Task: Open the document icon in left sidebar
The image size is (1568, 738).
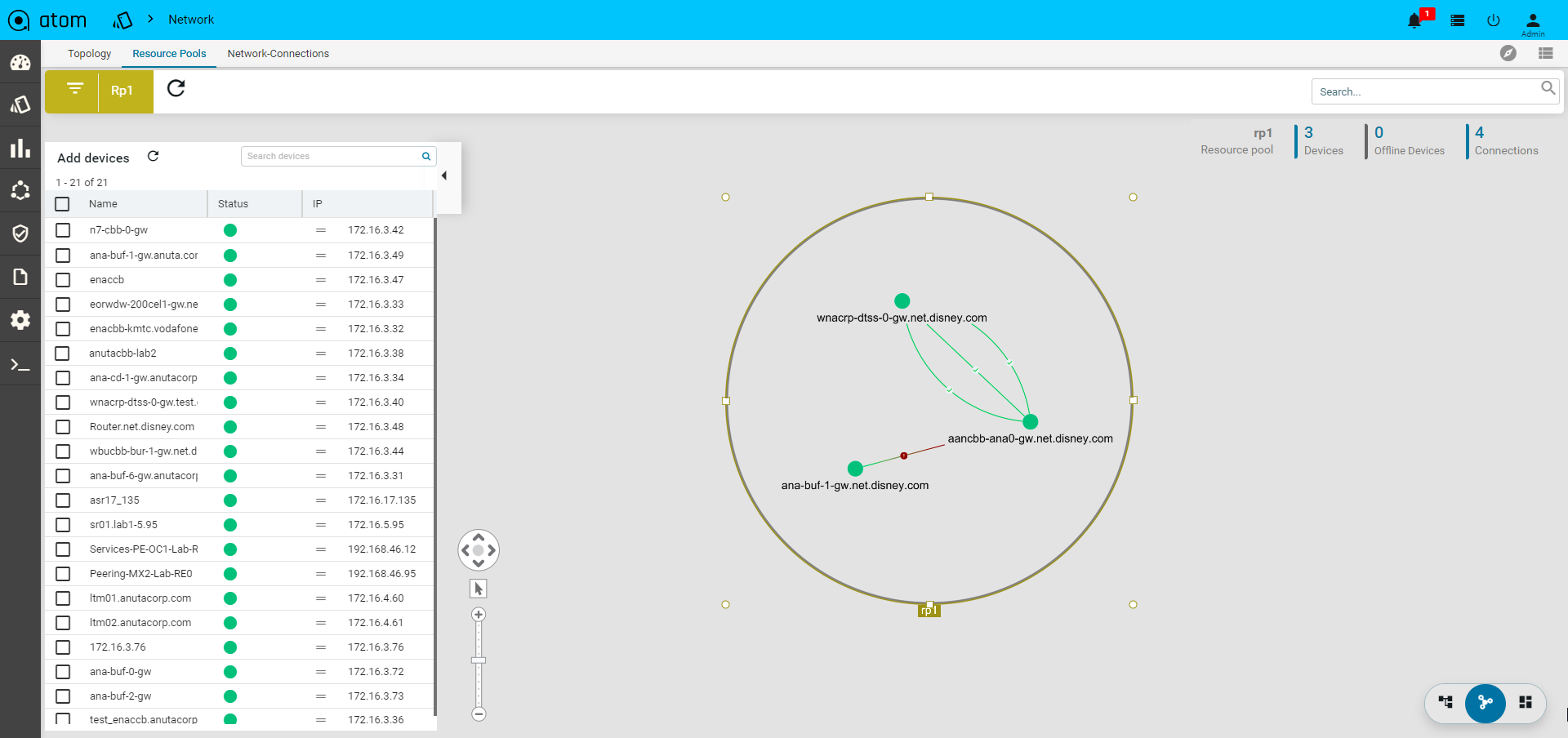Action: pos(20,277)
